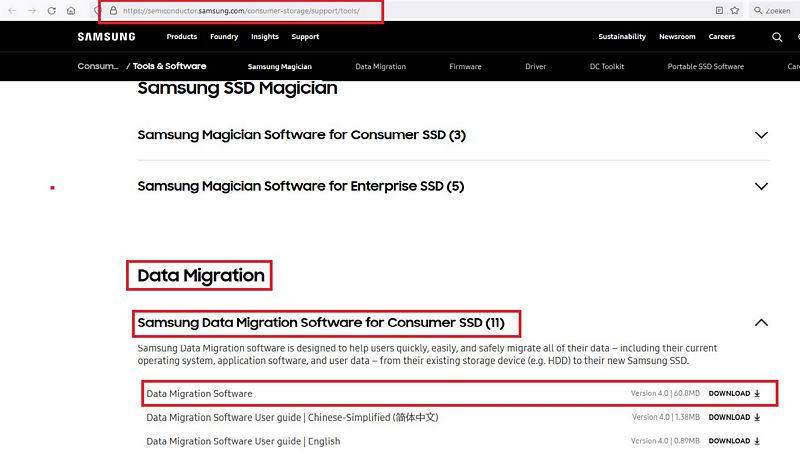The image size is (800, 454).
Task: Click download arrow icon for English user guide
Action: (757, 441)
